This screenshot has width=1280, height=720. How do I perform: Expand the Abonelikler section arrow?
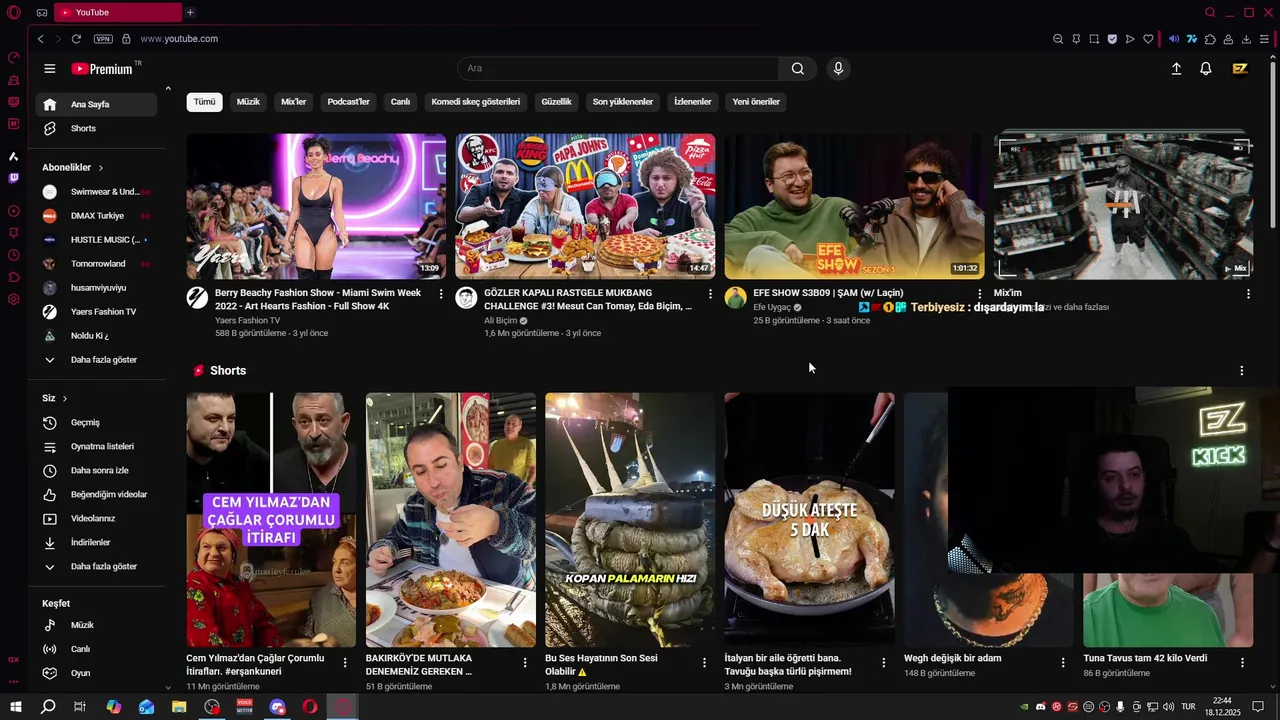[101, 168]
